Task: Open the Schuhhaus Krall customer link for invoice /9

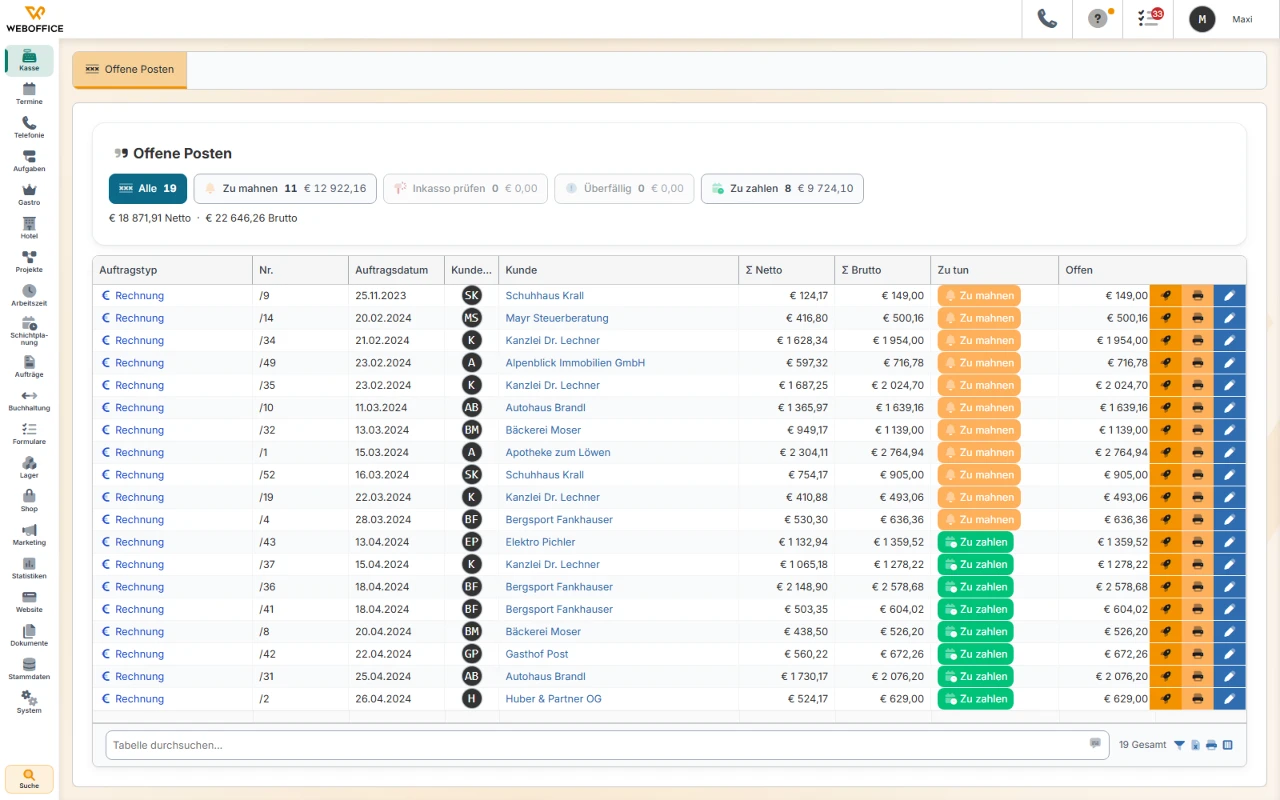Action: click(x=545, y=296)
